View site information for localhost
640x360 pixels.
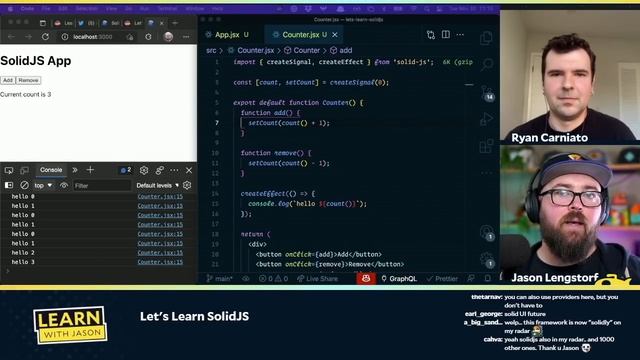click(x=64, y=37)
